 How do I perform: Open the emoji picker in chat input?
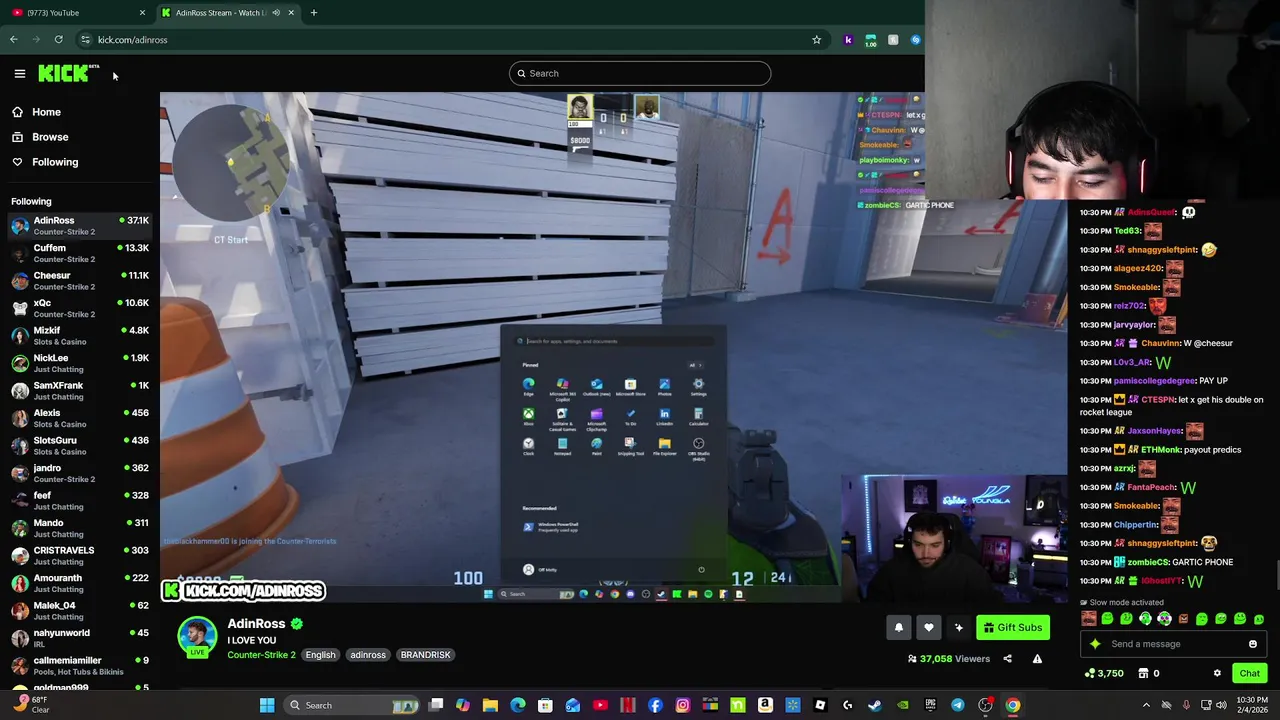[x=1252, y=644]
